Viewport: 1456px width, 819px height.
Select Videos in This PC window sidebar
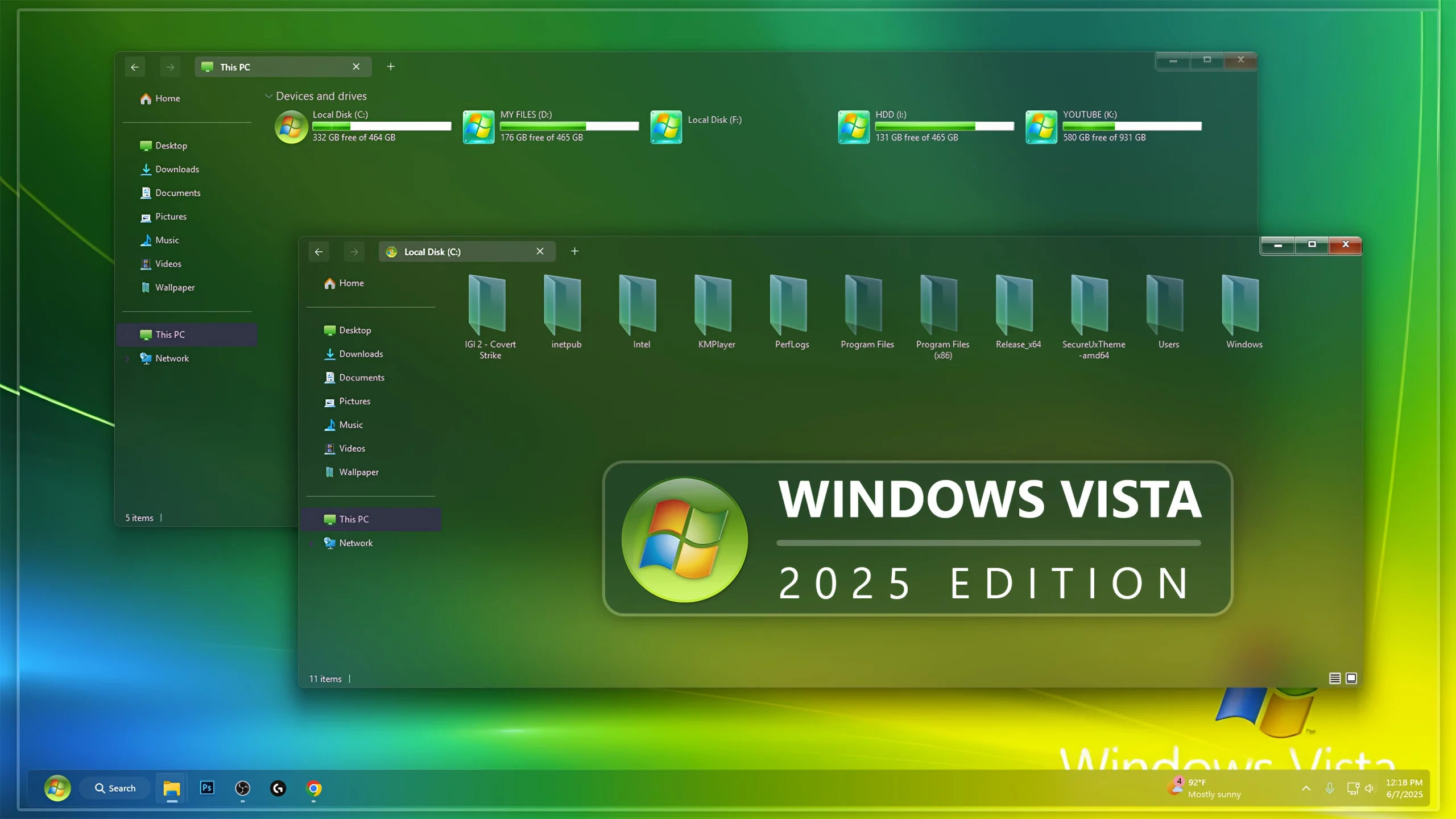pyautogui.click(x=187, y=264)
